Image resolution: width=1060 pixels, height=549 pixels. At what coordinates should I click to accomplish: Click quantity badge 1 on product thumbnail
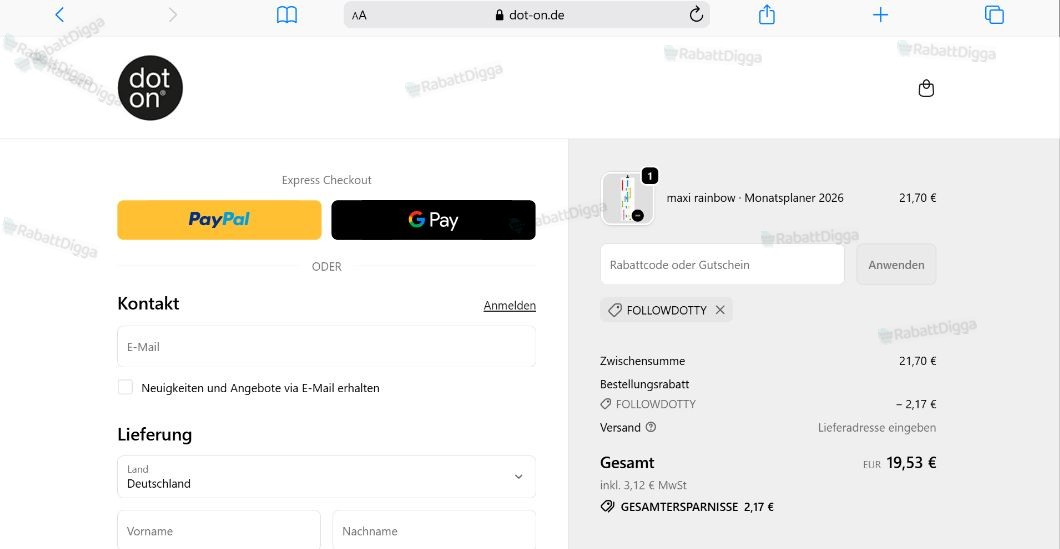649,176
